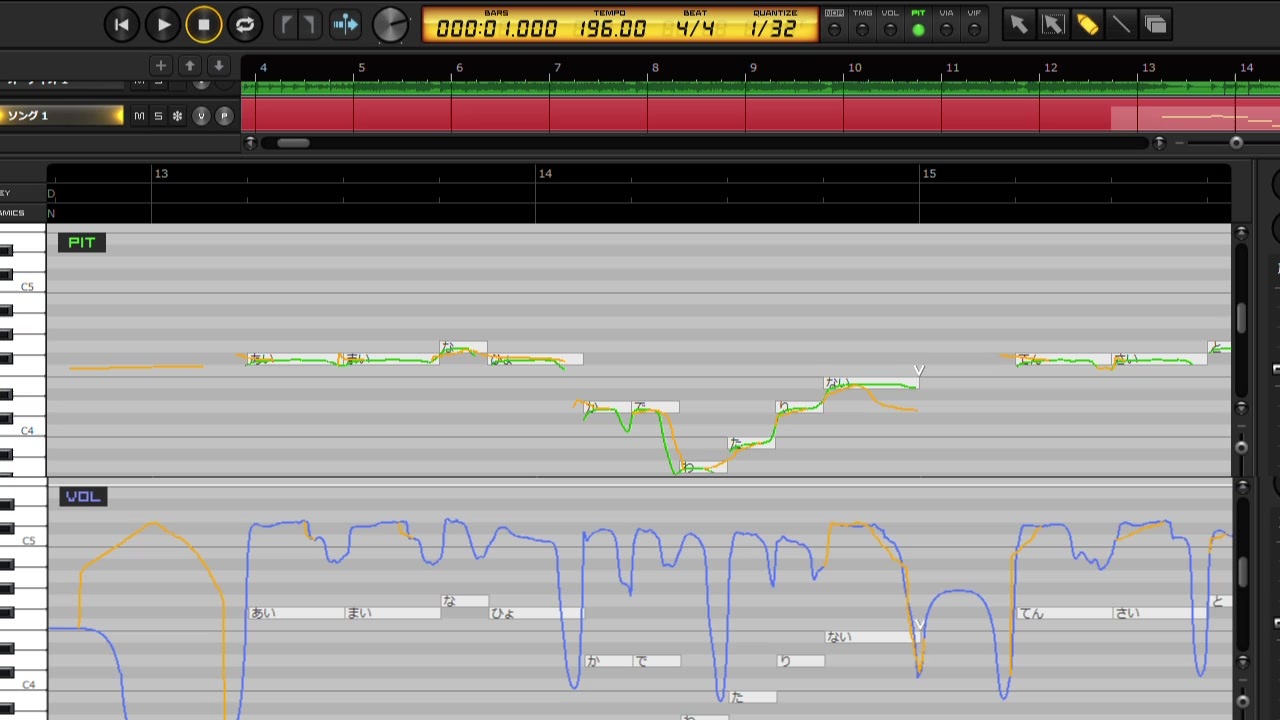The height and width of the screenshot is (720, 1280).
Task: Start playback with the Play button
Action: [x=163, y=25]
